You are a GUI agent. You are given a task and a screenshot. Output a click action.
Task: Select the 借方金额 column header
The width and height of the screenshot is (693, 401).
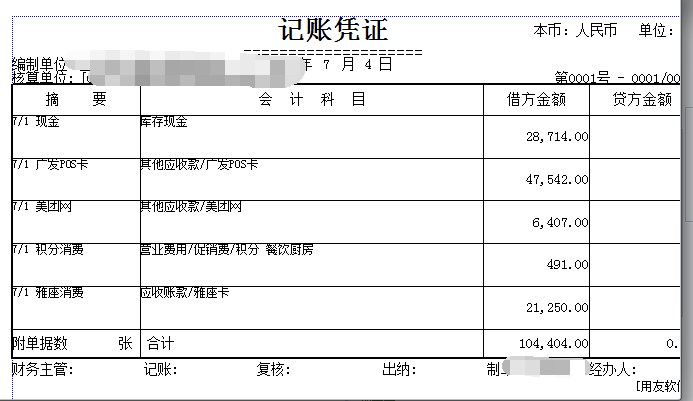tap(538, 100)
